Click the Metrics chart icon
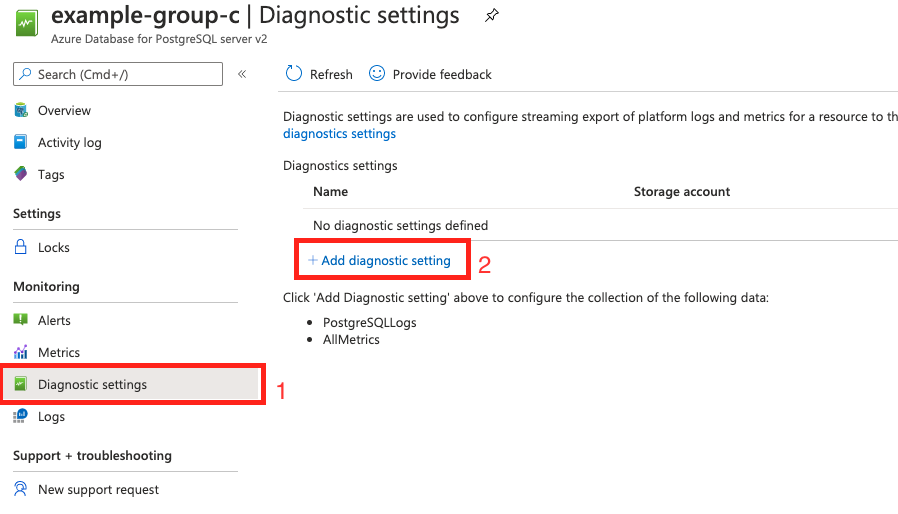898x514 pixels. pos(21,352)
